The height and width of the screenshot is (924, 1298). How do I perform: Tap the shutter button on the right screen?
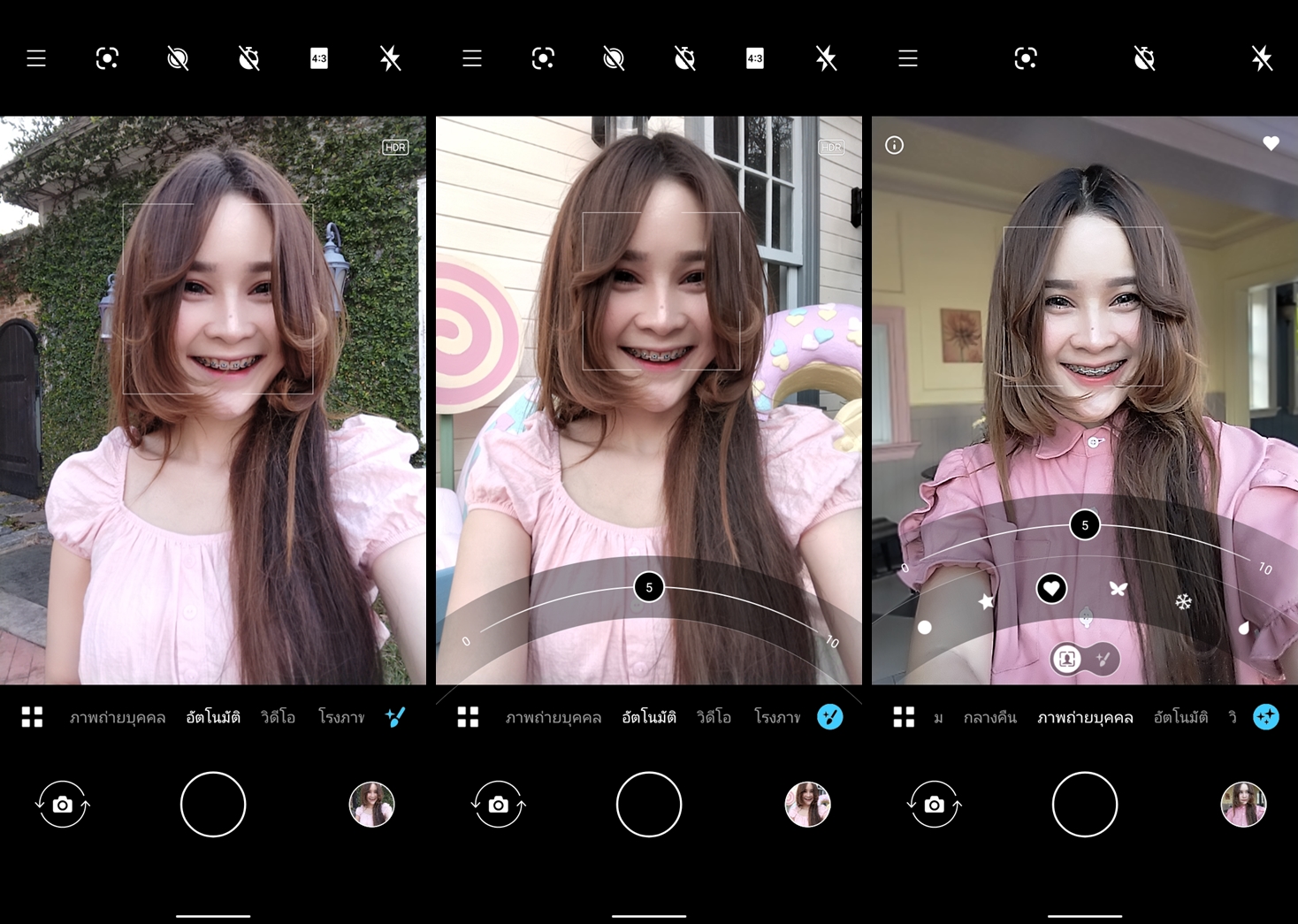[x=1085, y=805]
